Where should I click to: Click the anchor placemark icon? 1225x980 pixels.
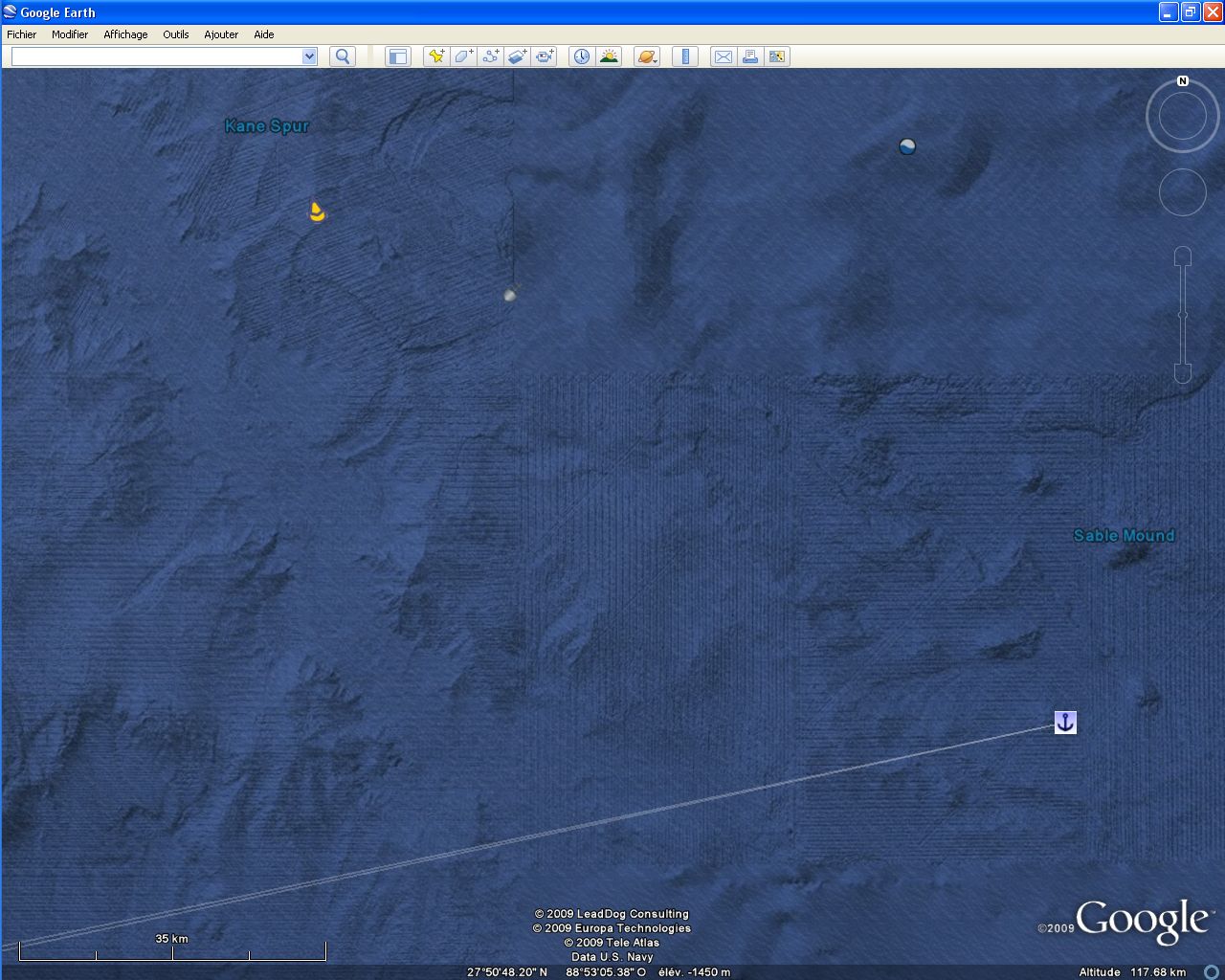1065,723
